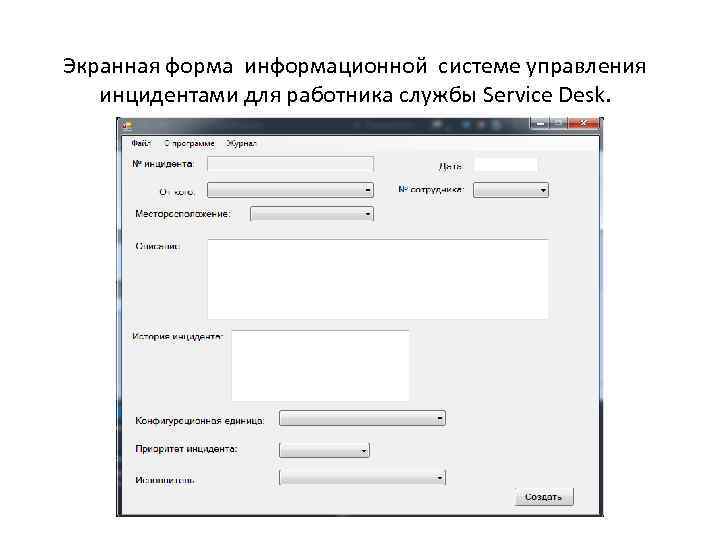Open the Месторасположение dropdown
720x540 pixels.
tap(311, 213)
